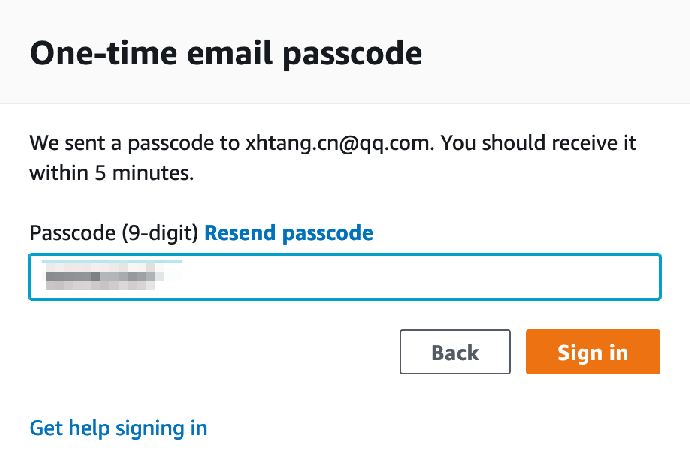Click the "We sent a passcode to" text
The height and width of the screenshot is (470, 690).
pos(135,143)
